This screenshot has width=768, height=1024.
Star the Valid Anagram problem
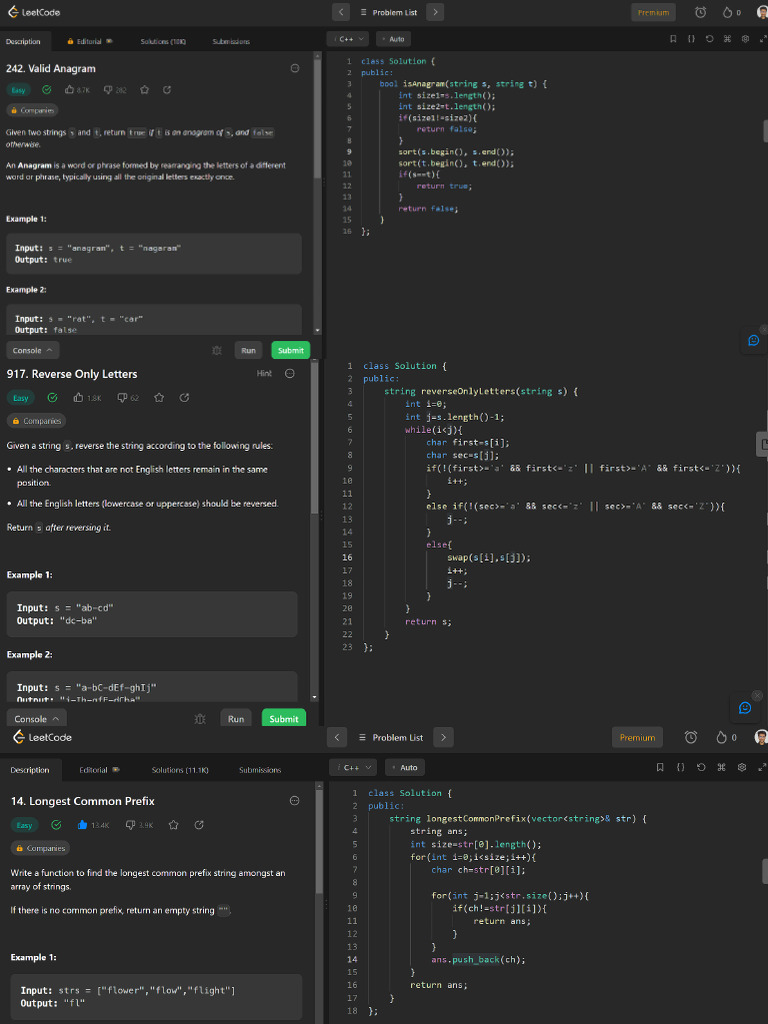pos(144,89)
